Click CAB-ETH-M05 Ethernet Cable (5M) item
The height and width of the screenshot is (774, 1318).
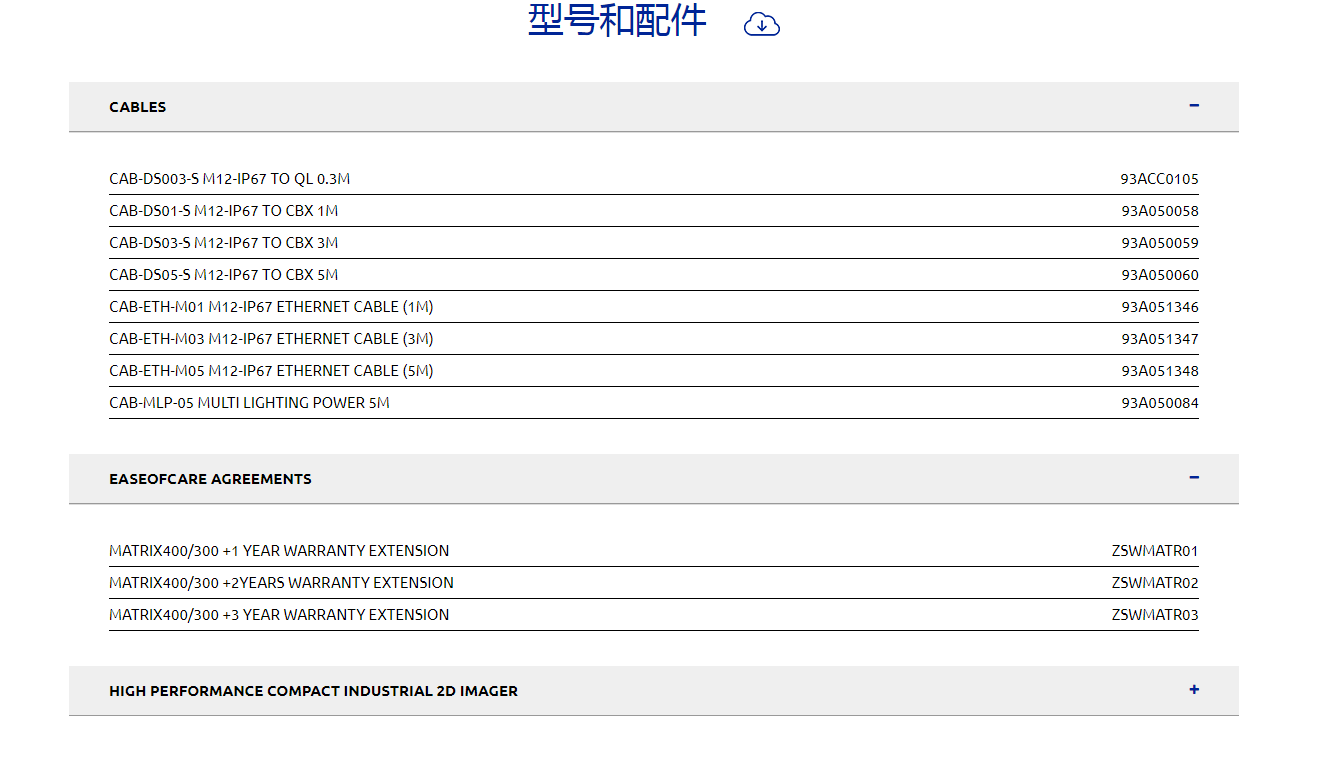271,371
